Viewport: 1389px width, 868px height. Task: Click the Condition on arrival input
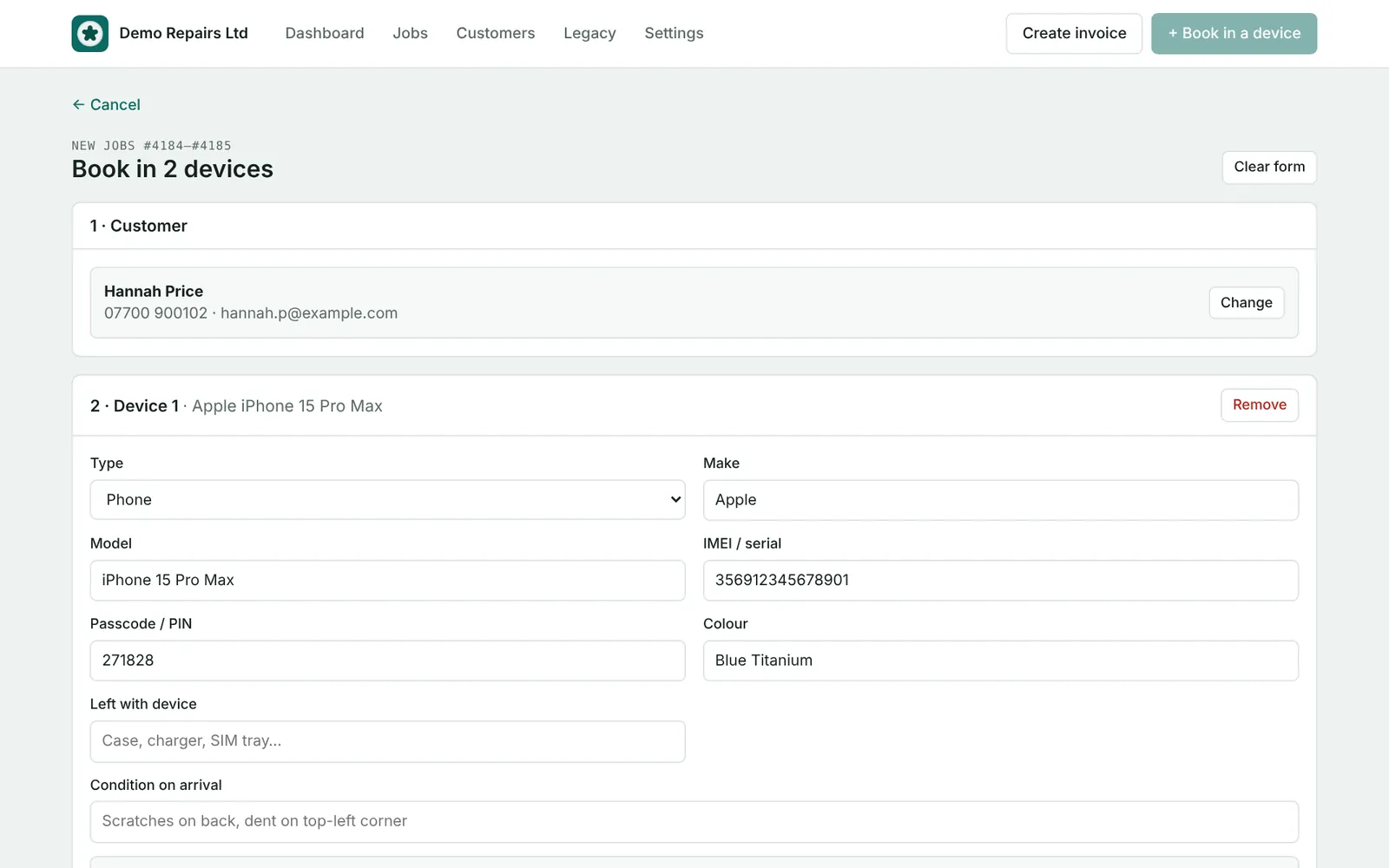click(694, 821)
